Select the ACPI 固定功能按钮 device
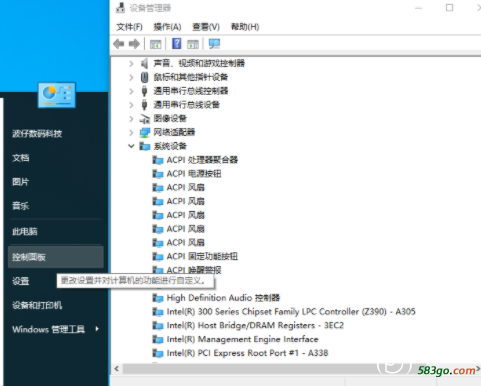Screen dimensions: 481x386 [x=202, y=256]
